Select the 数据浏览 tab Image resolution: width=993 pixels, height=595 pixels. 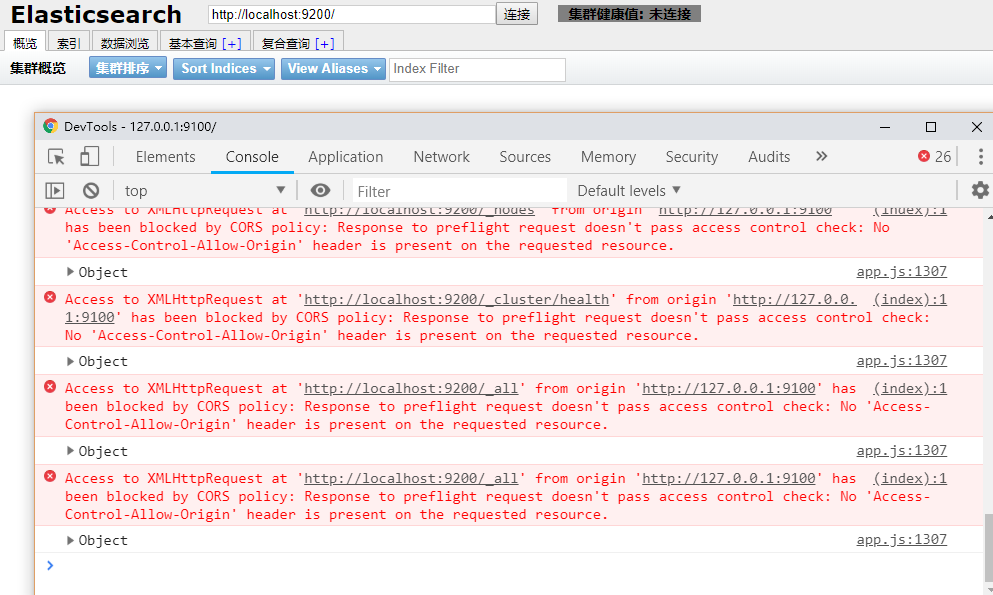pyautogui.click(x=125, y=42)
